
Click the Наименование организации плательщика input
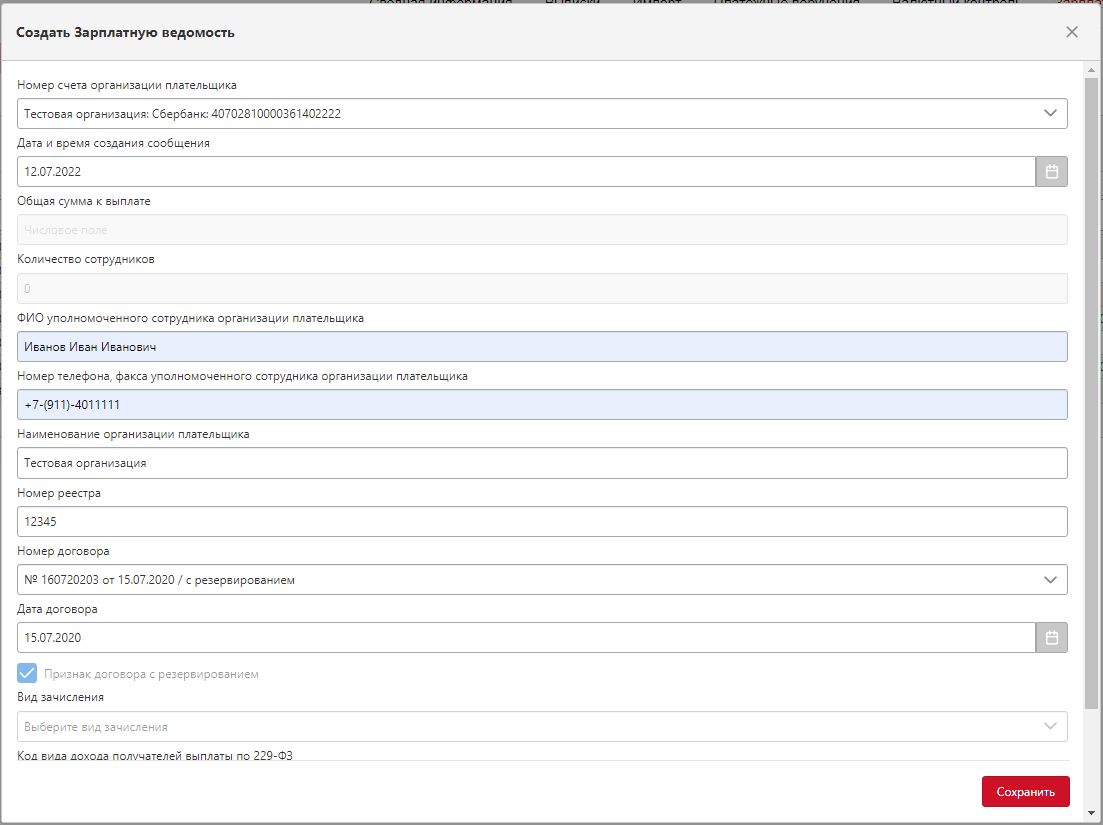coord(542,463)
